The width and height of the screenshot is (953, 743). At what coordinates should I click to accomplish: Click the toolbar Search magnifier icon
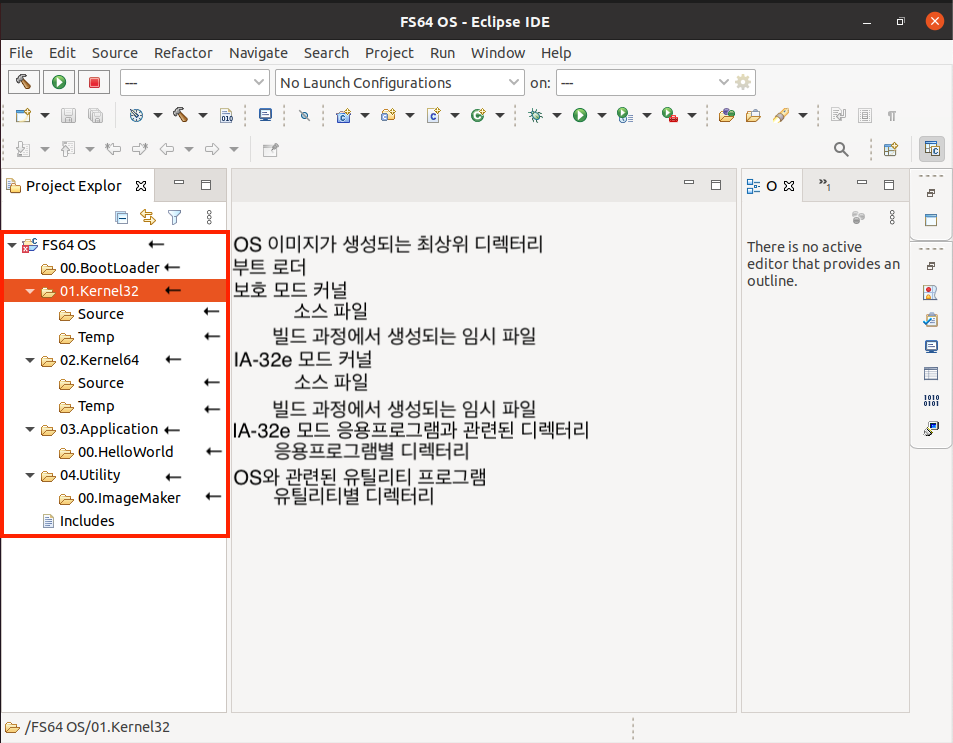[x=841, y=150]
